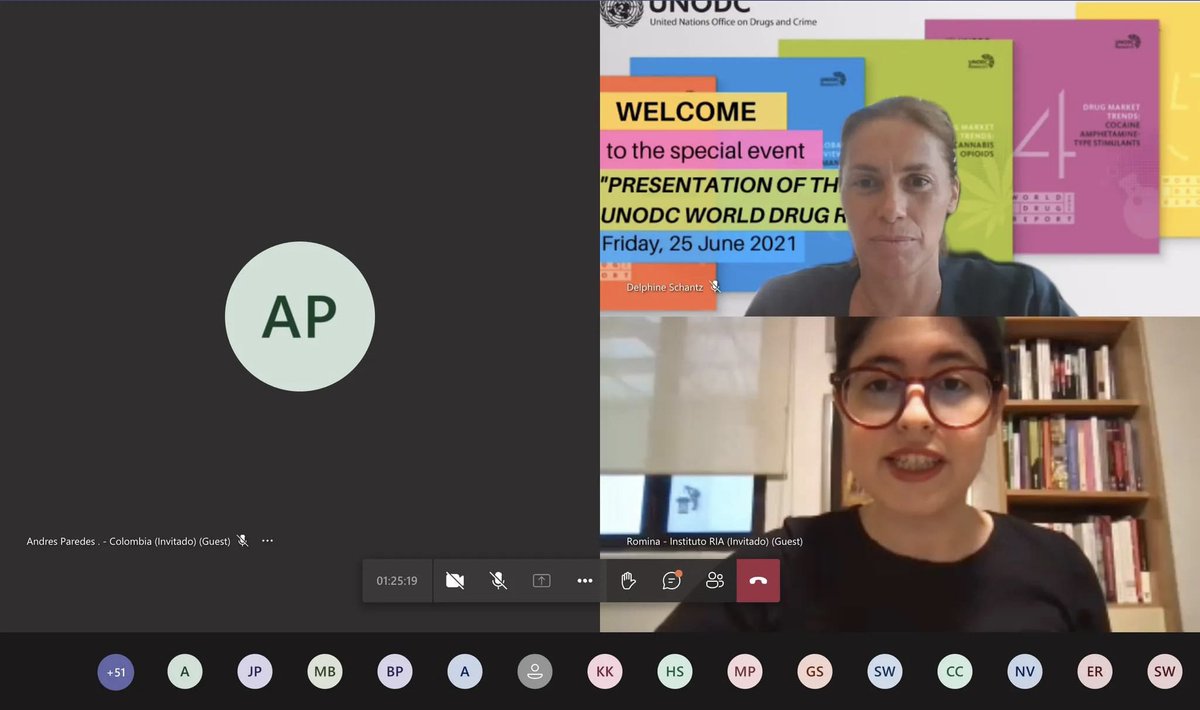Select the NV participant avatar
1200x710 pixels.
tap(1025, 672)
